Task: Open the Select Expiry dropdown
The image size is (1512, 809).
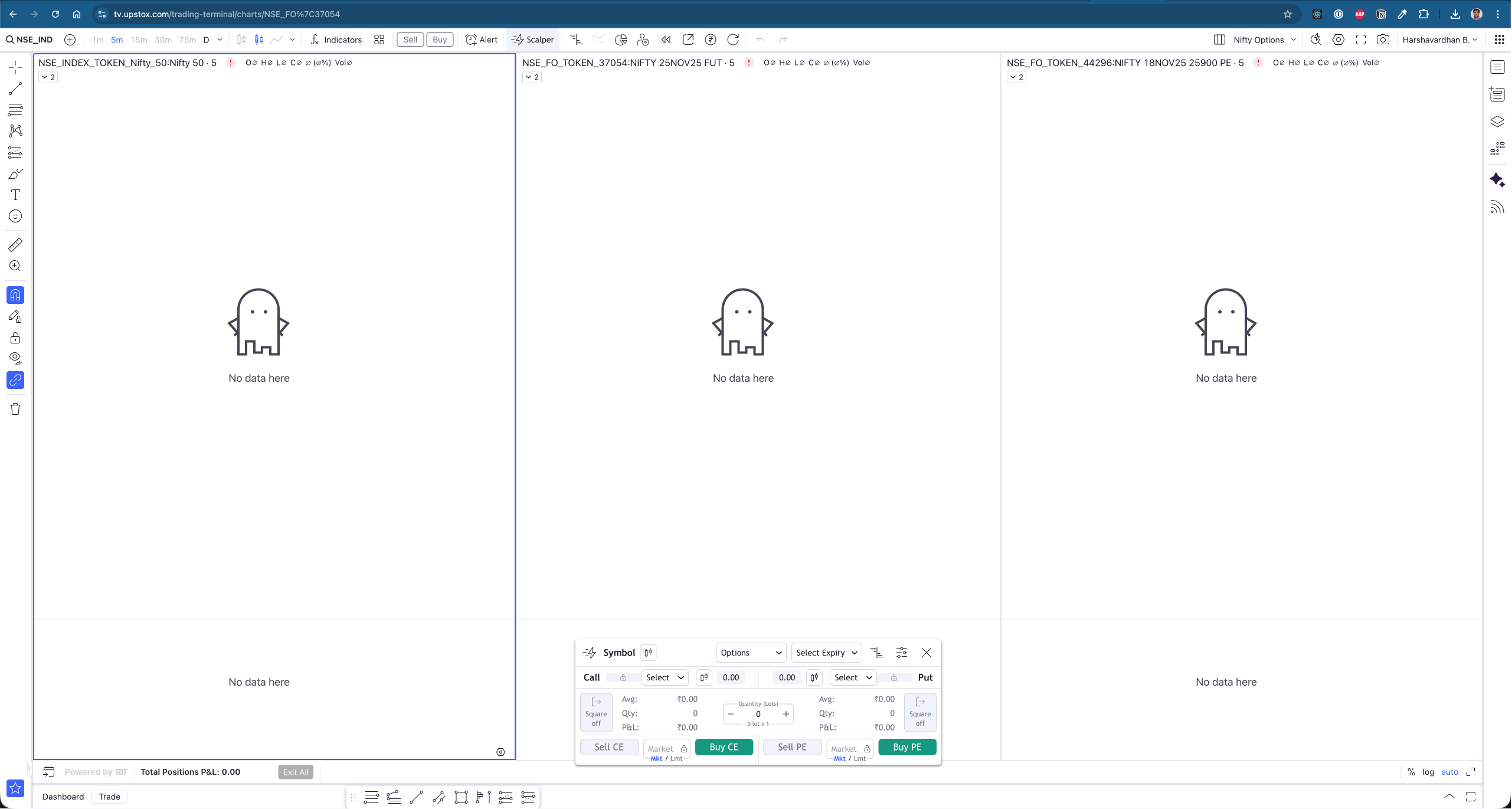Action: [826, 653]
